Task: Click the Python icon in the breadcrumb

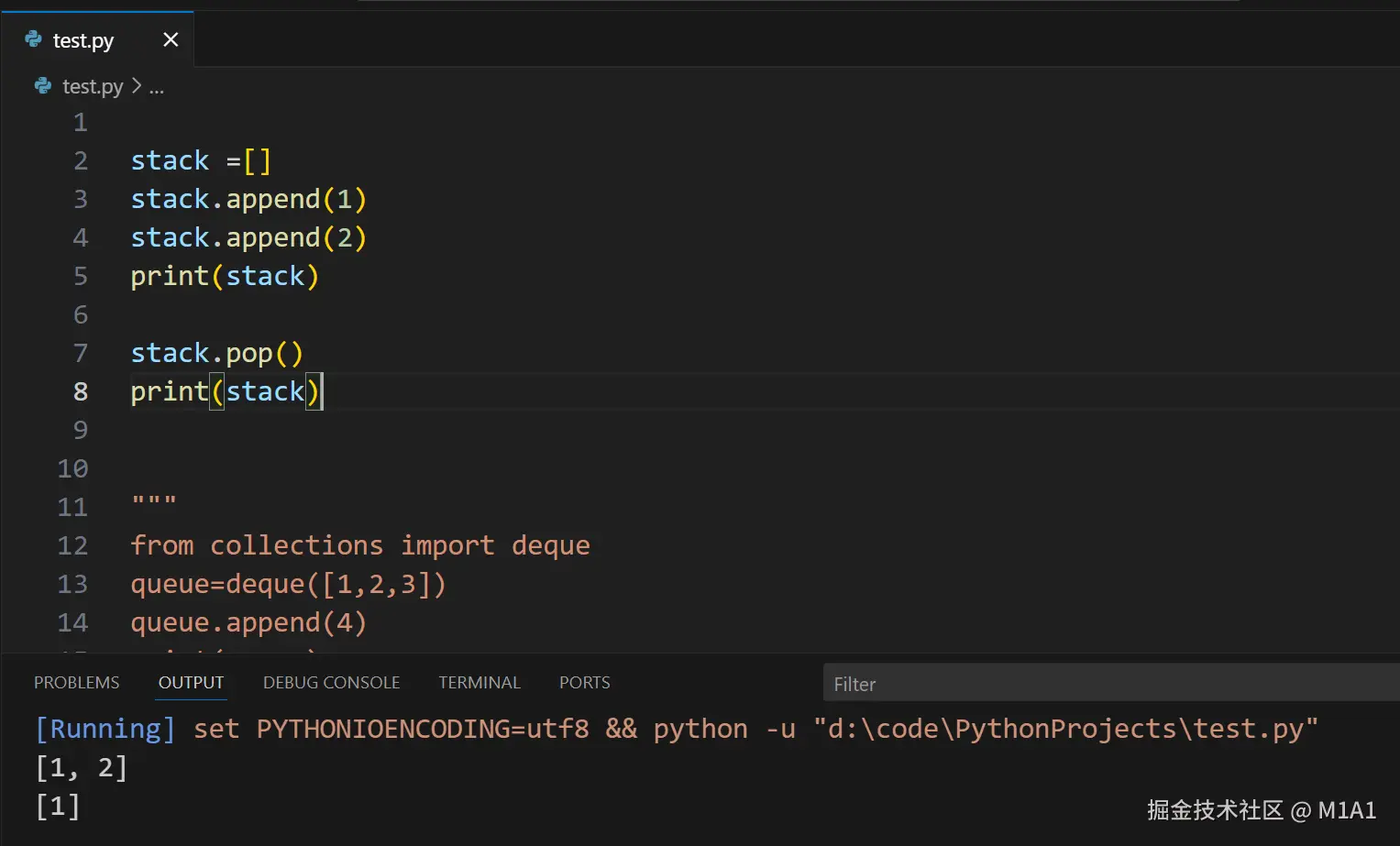Action: coord(42,86)
